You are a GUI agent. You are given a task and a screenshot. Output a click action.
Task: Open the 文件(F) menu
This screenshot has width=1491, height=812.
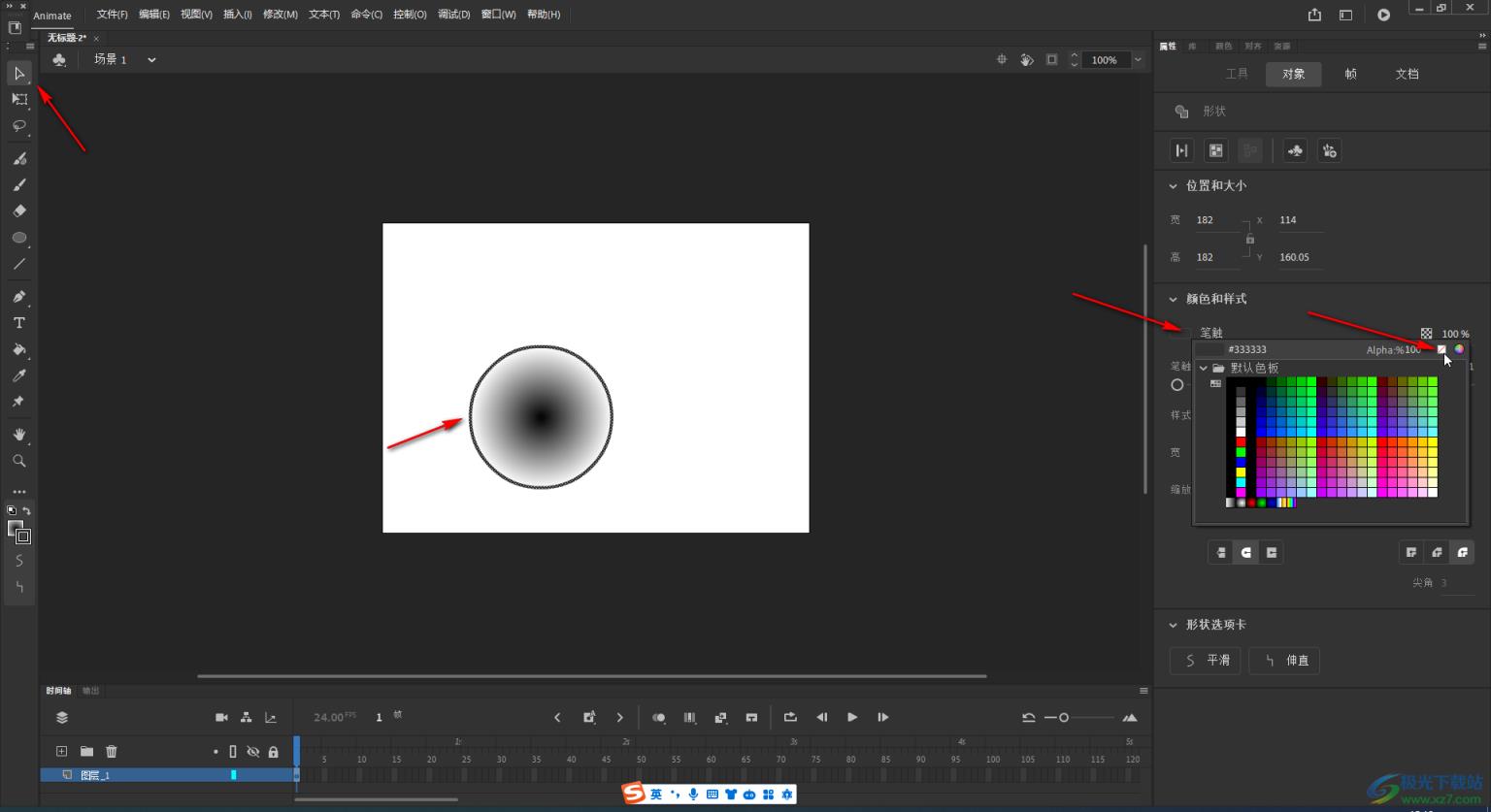click(112, 15)
